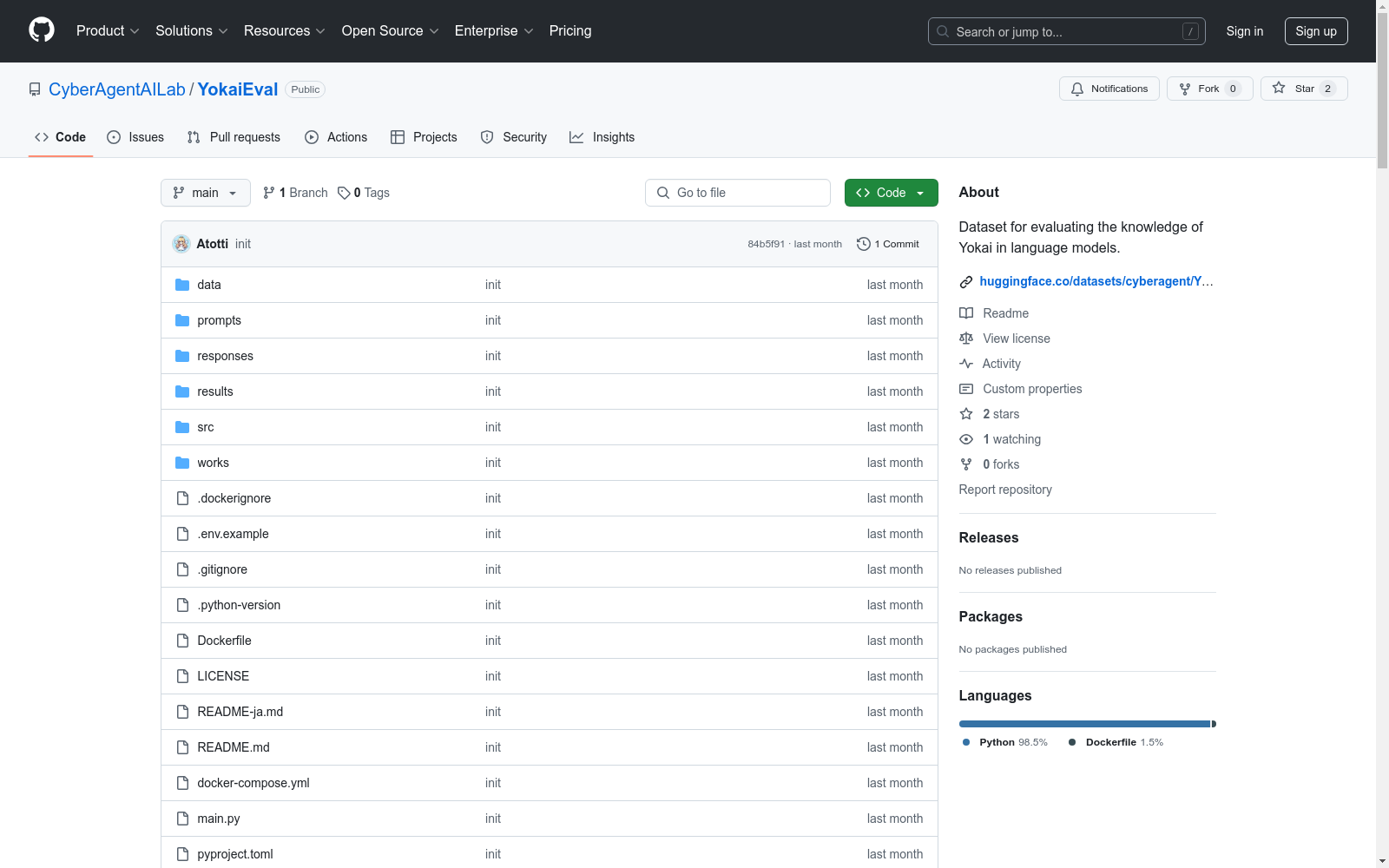Click the Python 98.5% language legend

[1005, 742]
